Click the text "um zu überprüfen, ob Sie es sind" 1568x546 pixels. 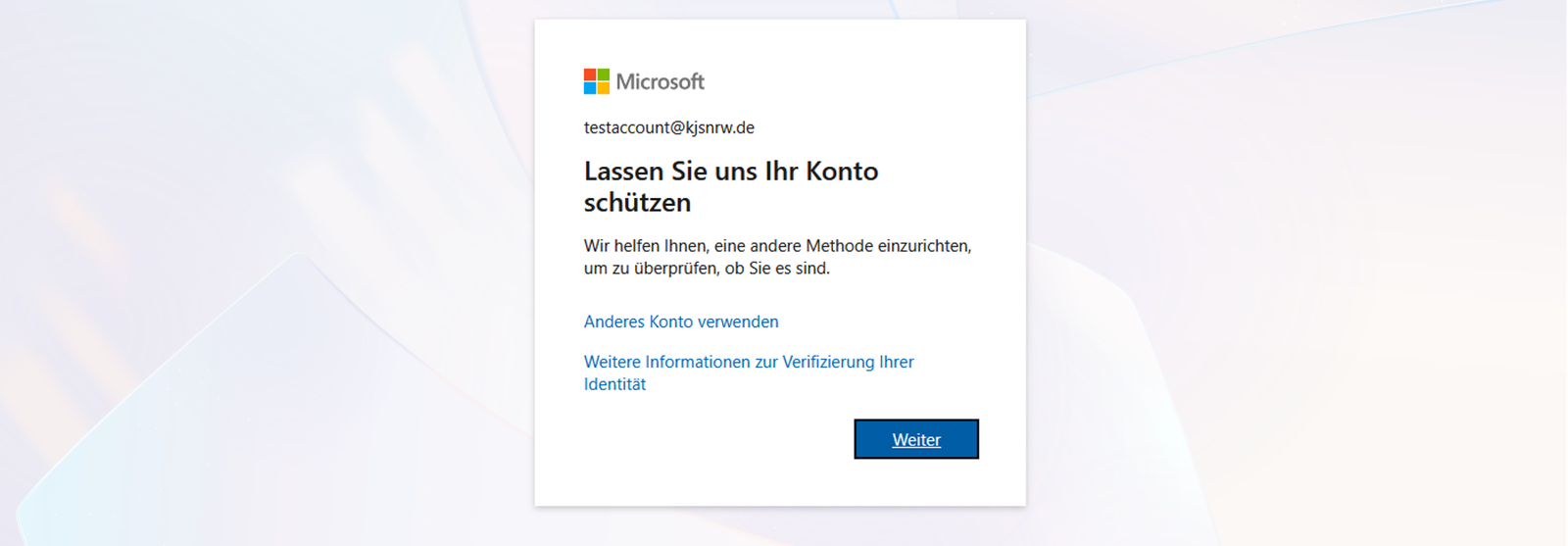point(707,269)
